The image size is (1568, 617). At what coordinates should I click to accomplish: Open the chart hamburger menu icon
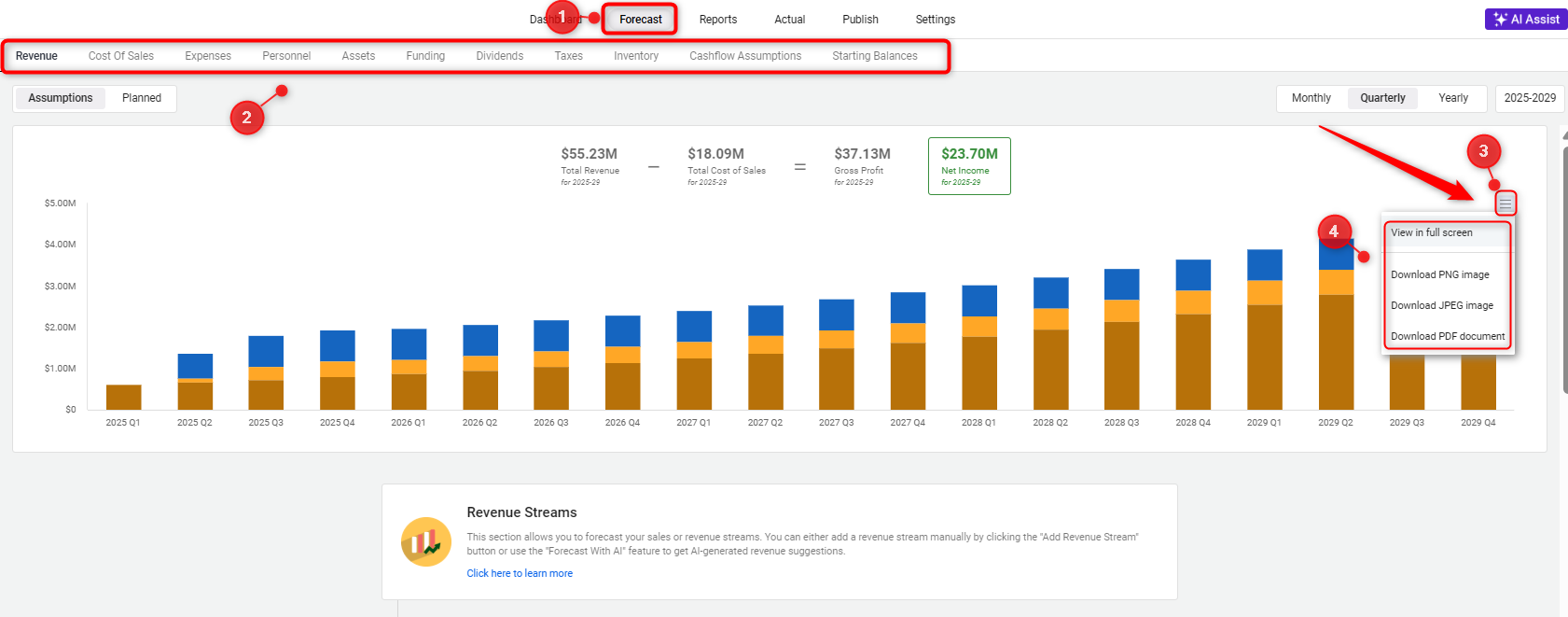pyautogui.click(x=1506, y=203)
